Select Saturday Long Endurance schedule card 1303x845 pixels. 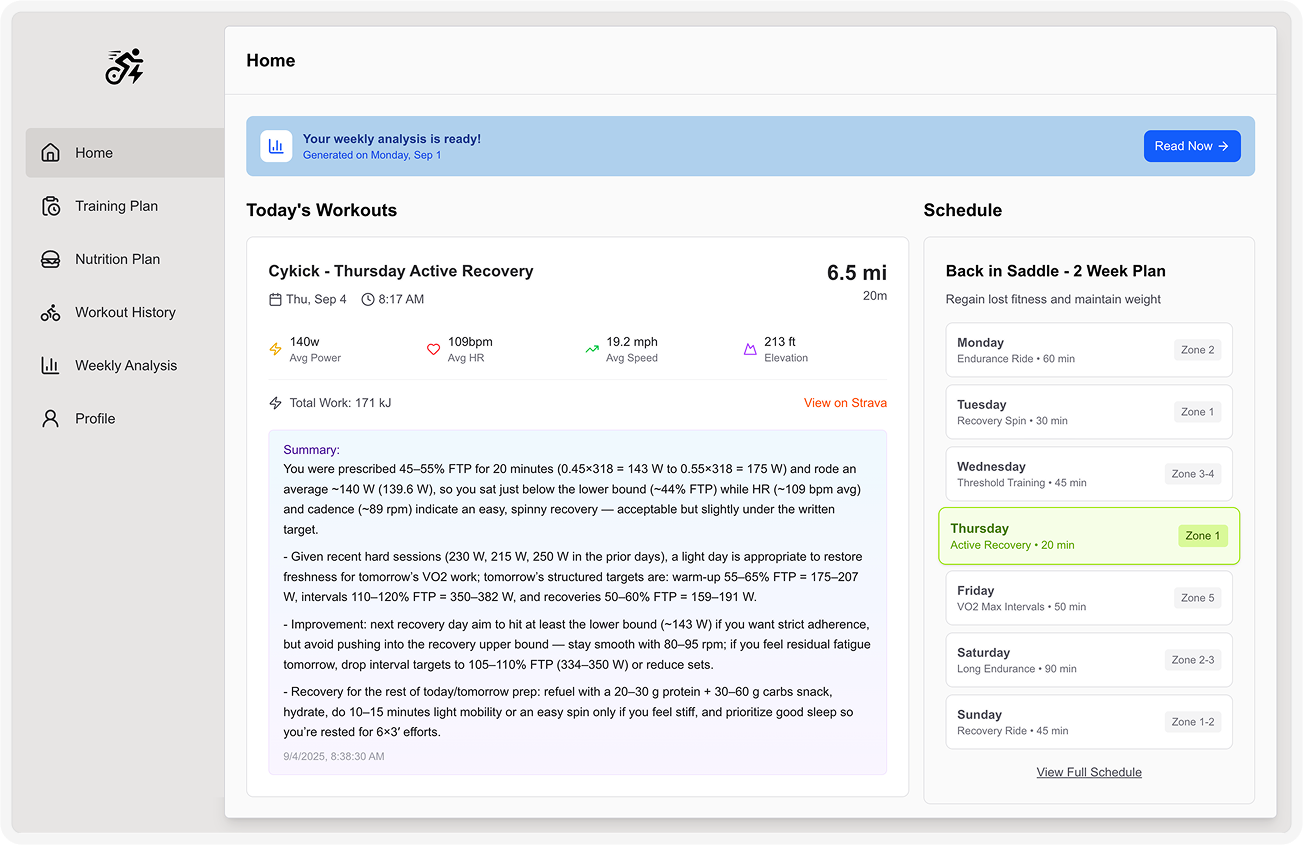[x=1089, y=660]
